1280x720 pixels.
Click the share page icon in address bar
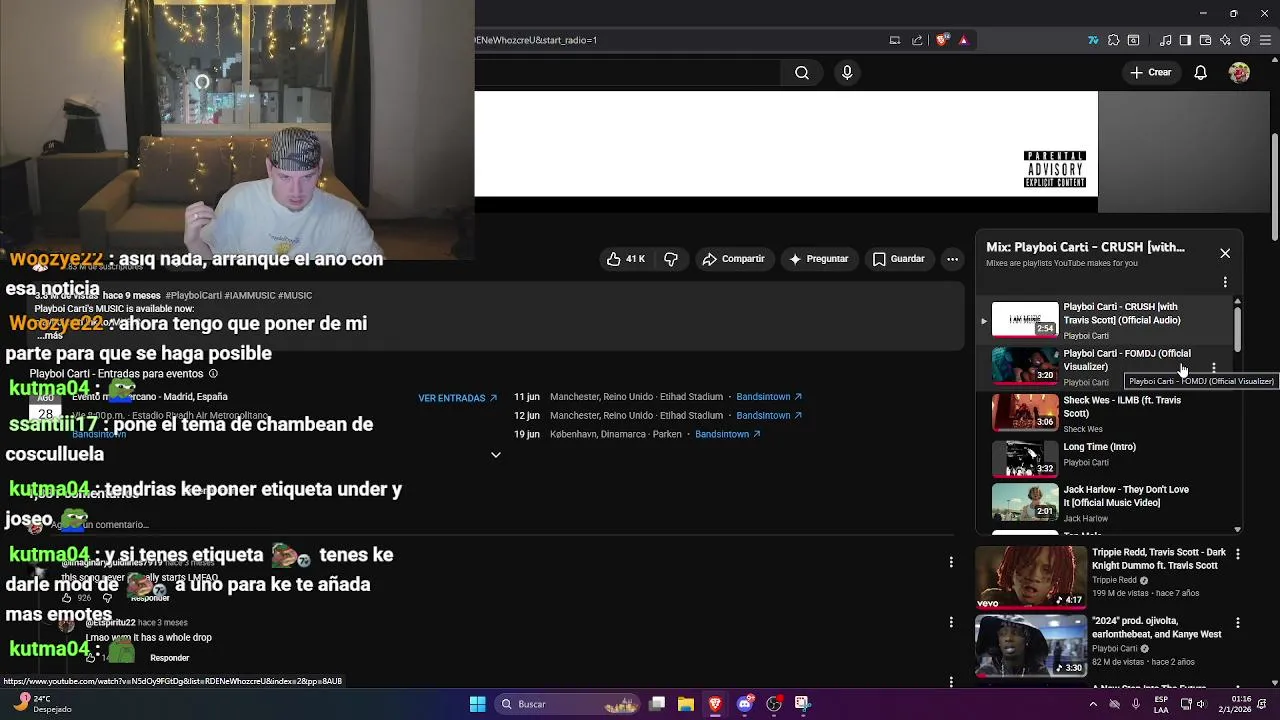coord(917,40)
